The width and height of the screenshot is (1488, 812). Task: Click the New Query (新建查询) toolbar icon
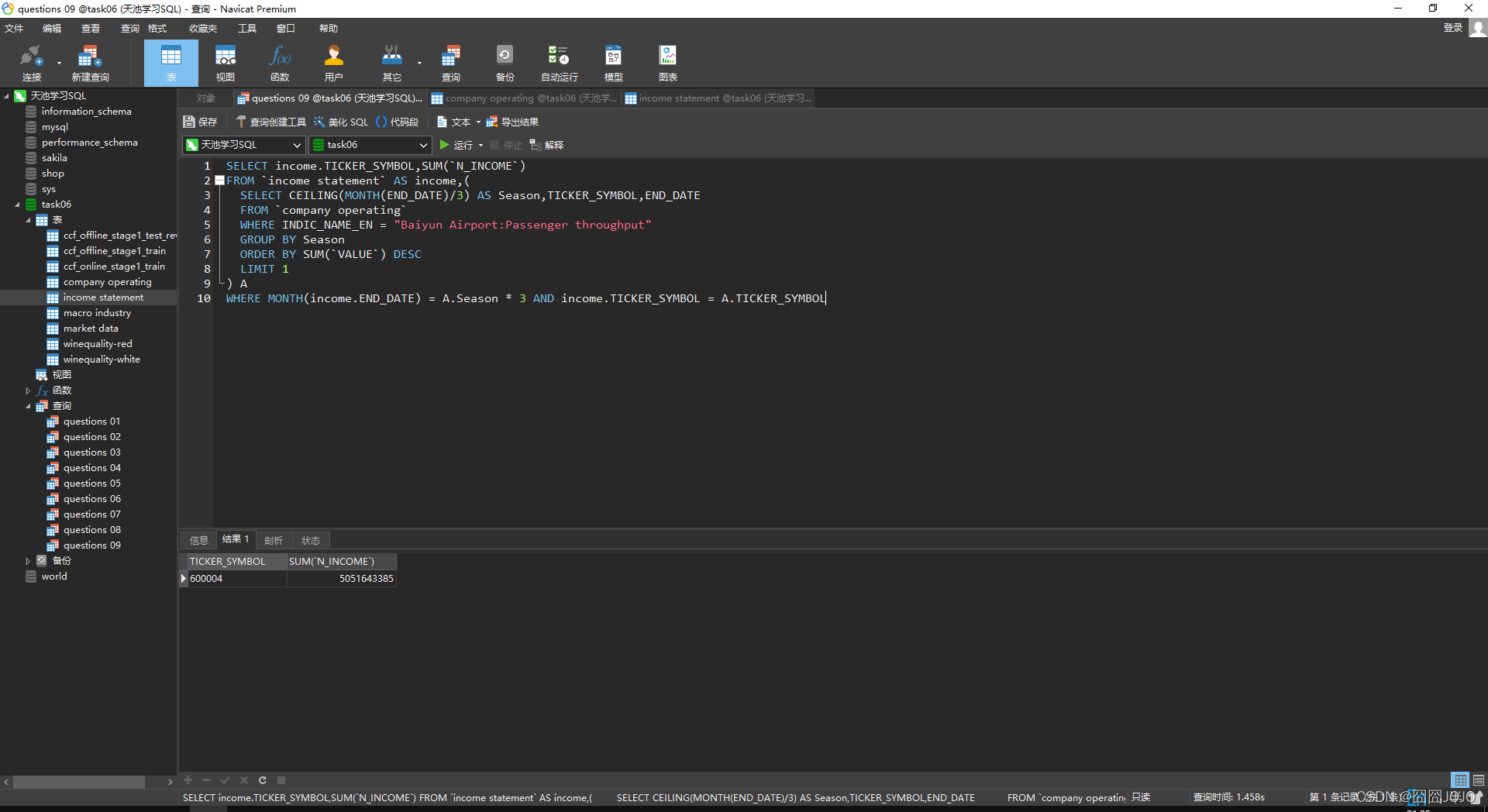(90, 62)
